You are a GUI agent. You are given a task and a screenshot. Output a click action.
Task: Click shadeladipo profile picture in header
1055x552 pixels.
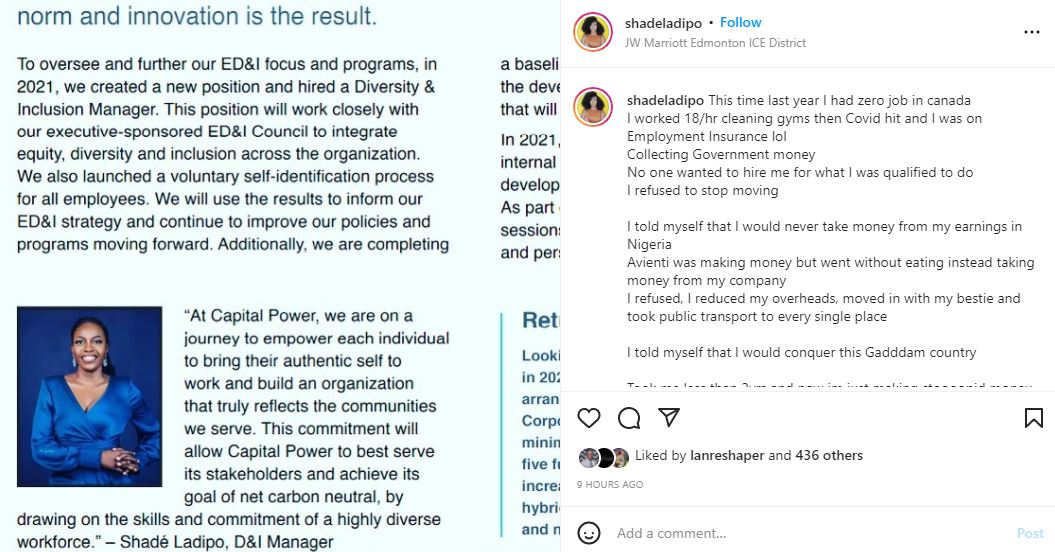click(x=593, y=32)
